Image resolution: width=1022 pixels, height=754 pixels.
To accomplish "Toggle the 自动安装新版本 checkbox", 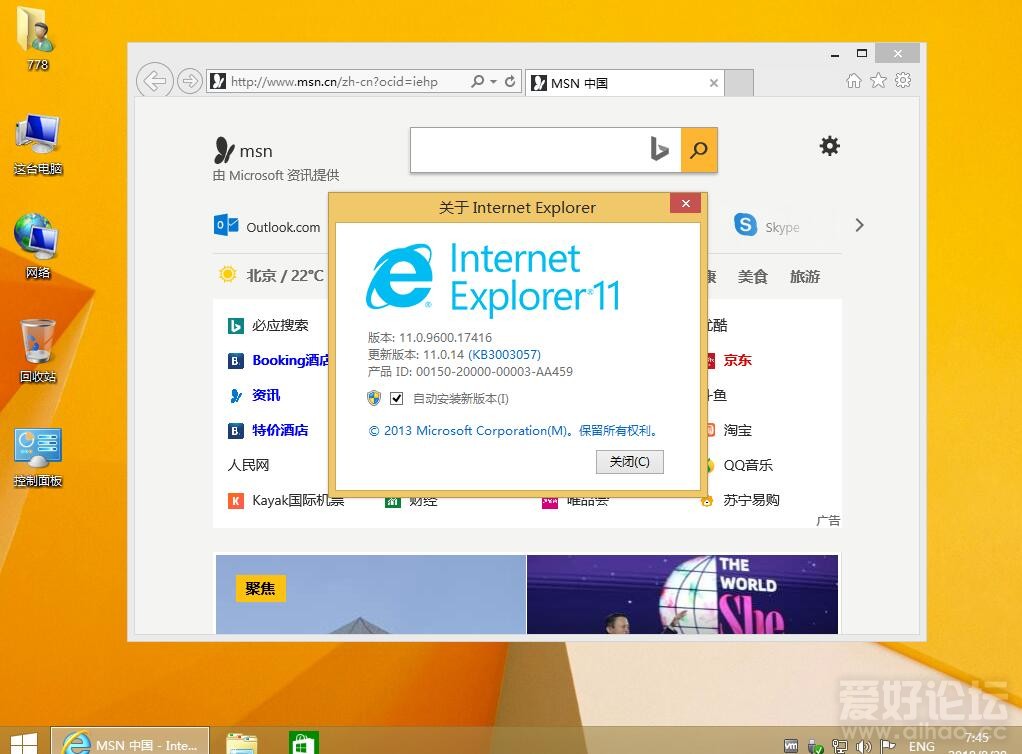I will [x=396, y=398].
